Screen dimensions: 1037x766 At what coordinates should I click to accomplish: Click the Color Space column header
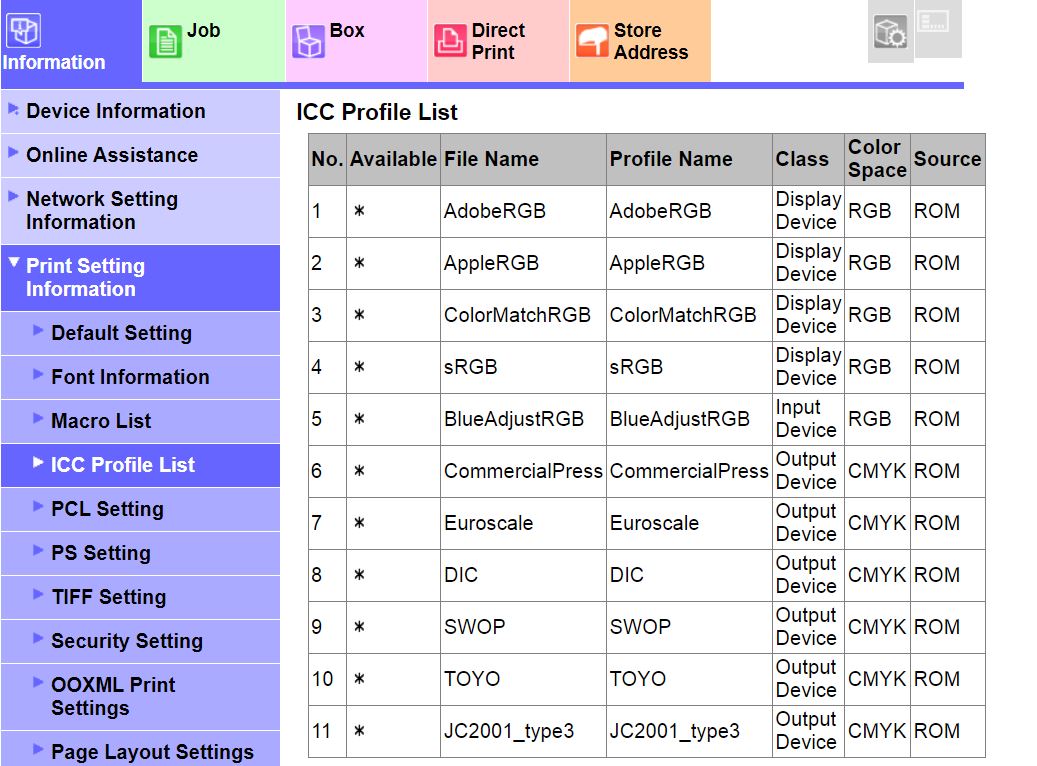coord(878,159)
